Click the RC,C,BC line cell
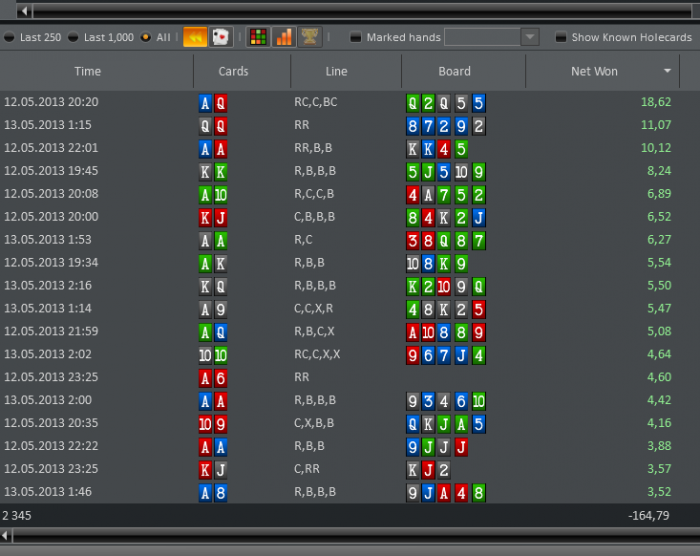Screen dimensions: 700x556 tap(315, 102)
